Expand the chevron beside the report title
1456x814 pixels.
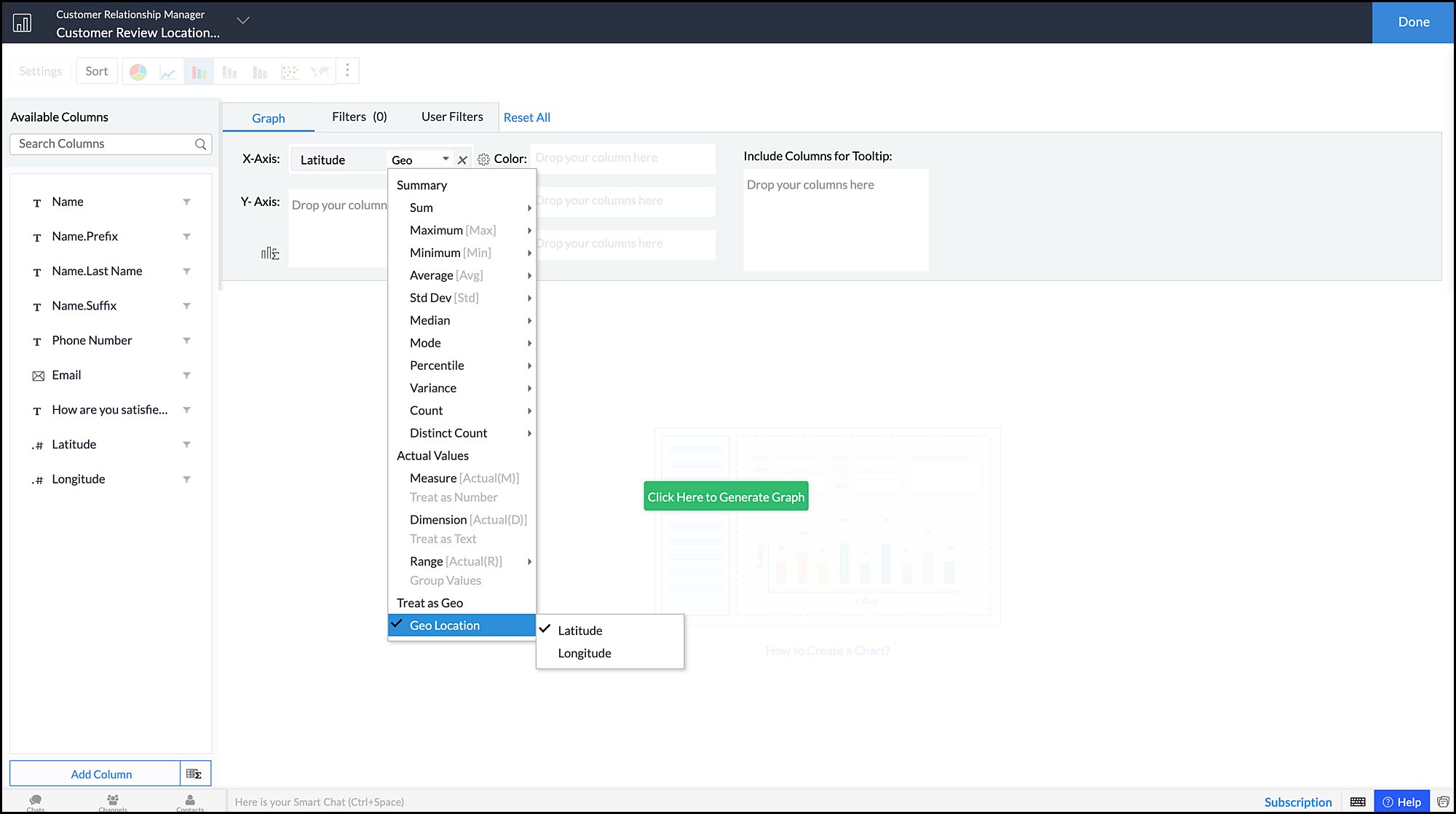[x=243, y=20]
